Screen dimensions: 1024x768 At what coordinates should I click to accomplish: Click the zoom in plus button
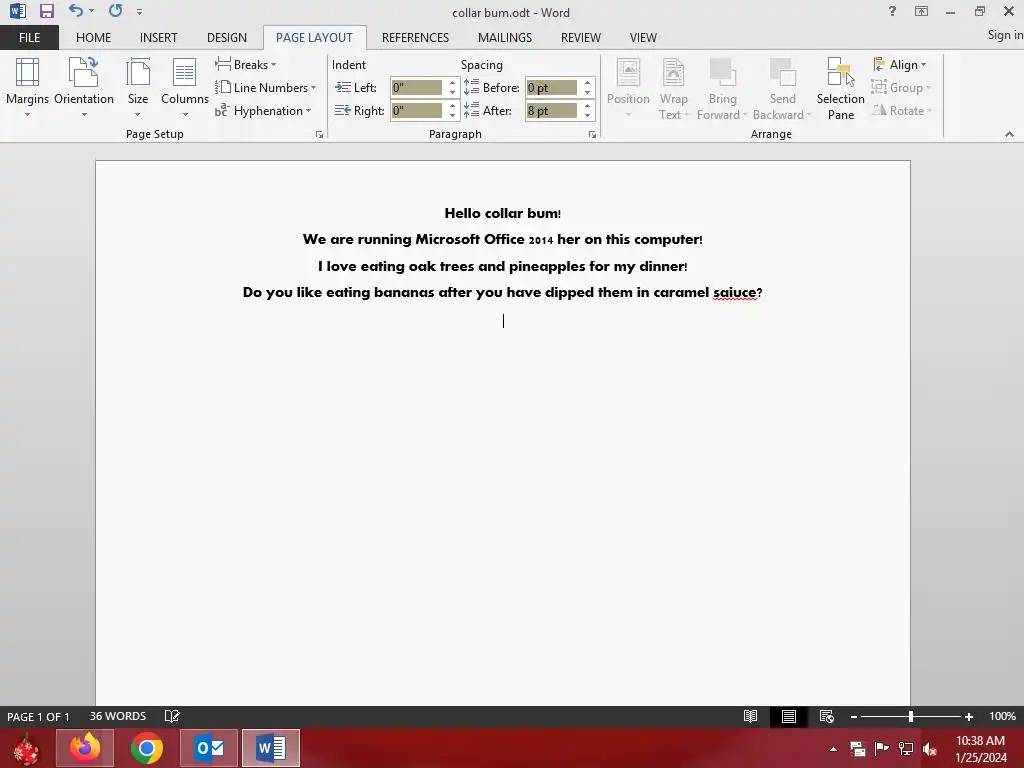[x=969, y=717]
